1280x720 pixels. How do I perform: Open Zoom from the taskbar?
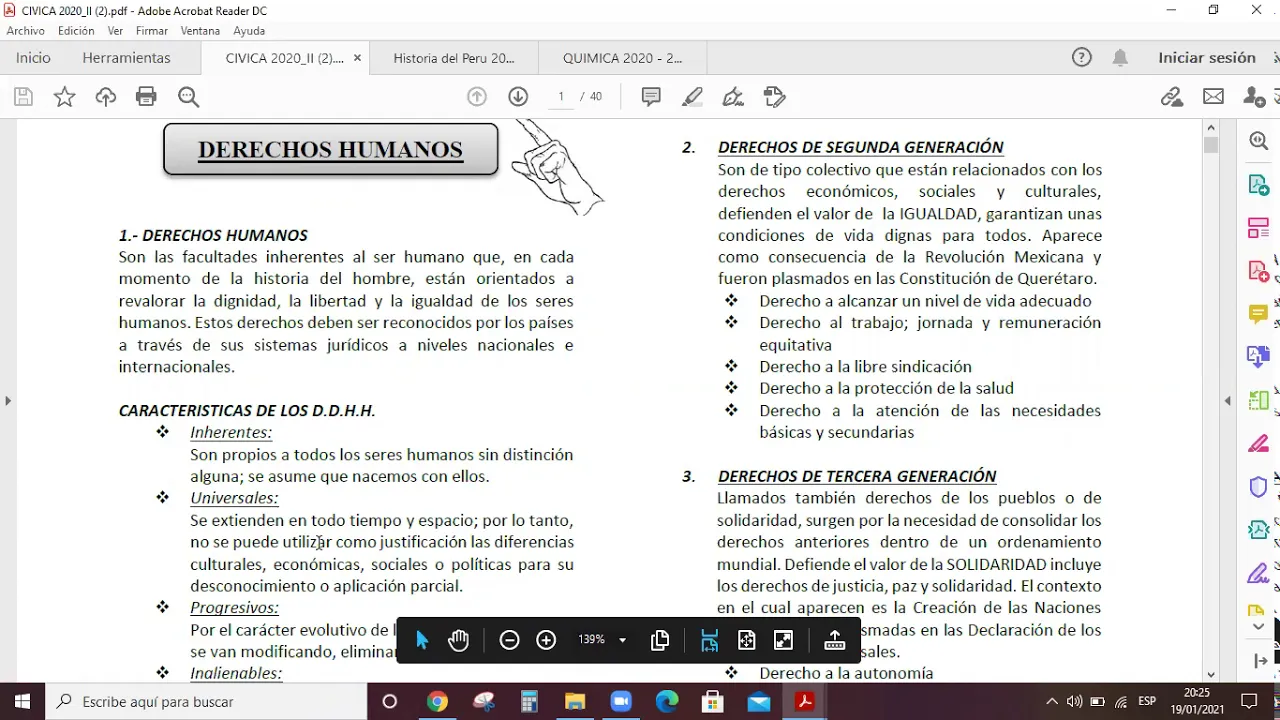click(x=621, y=702)
